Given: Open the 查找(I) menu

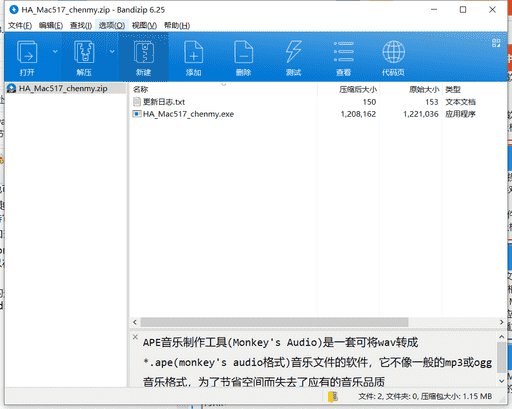Looking at the screenshot, I should point(81,25).
